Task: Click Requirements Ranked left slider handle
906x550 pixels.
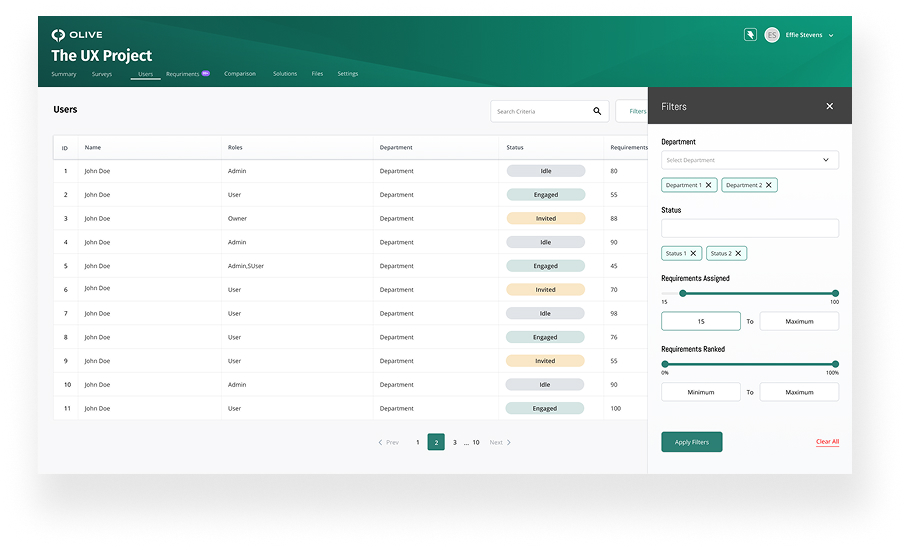Action: pos(665,364)
